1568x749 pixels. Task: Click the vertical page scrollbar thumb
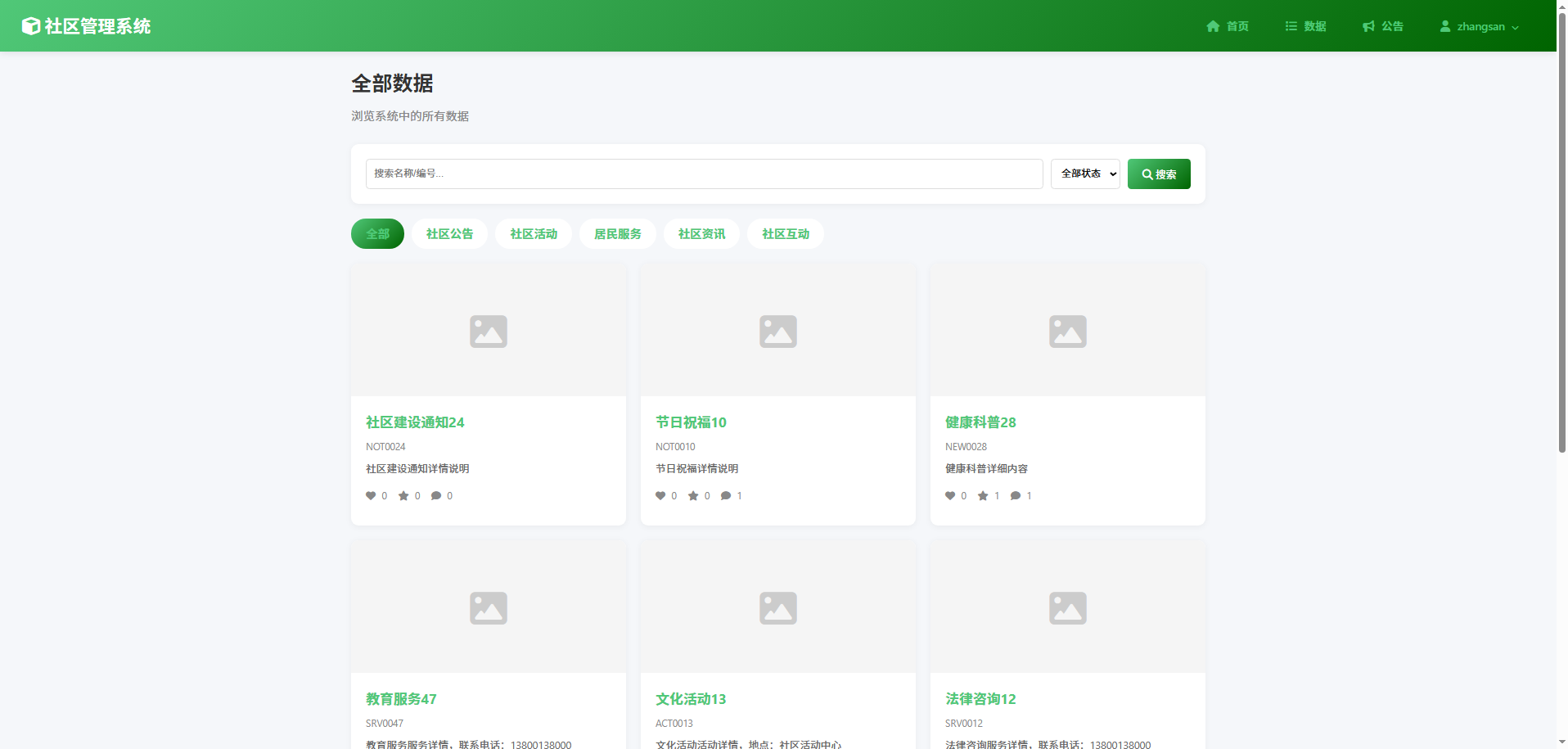click(x=1561, y=232)
